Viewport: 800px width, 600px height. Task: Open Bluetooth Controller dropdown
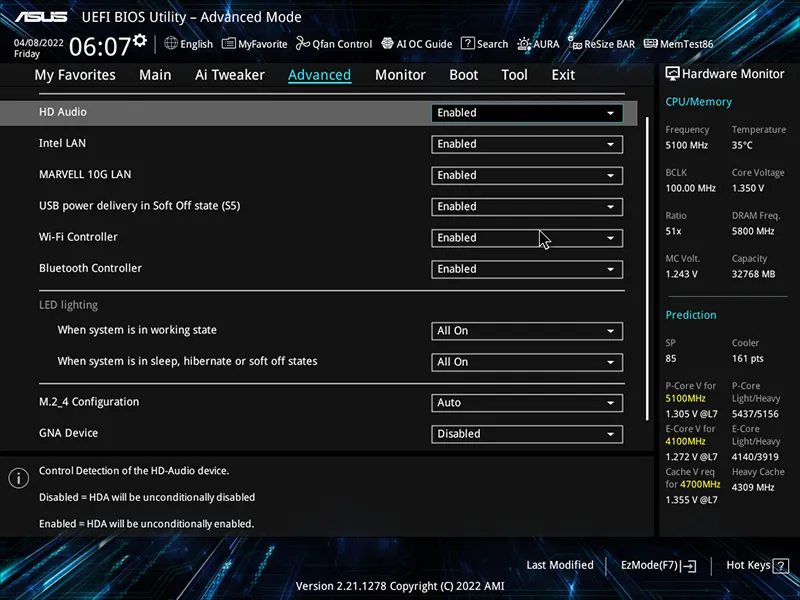click(527, 269)
